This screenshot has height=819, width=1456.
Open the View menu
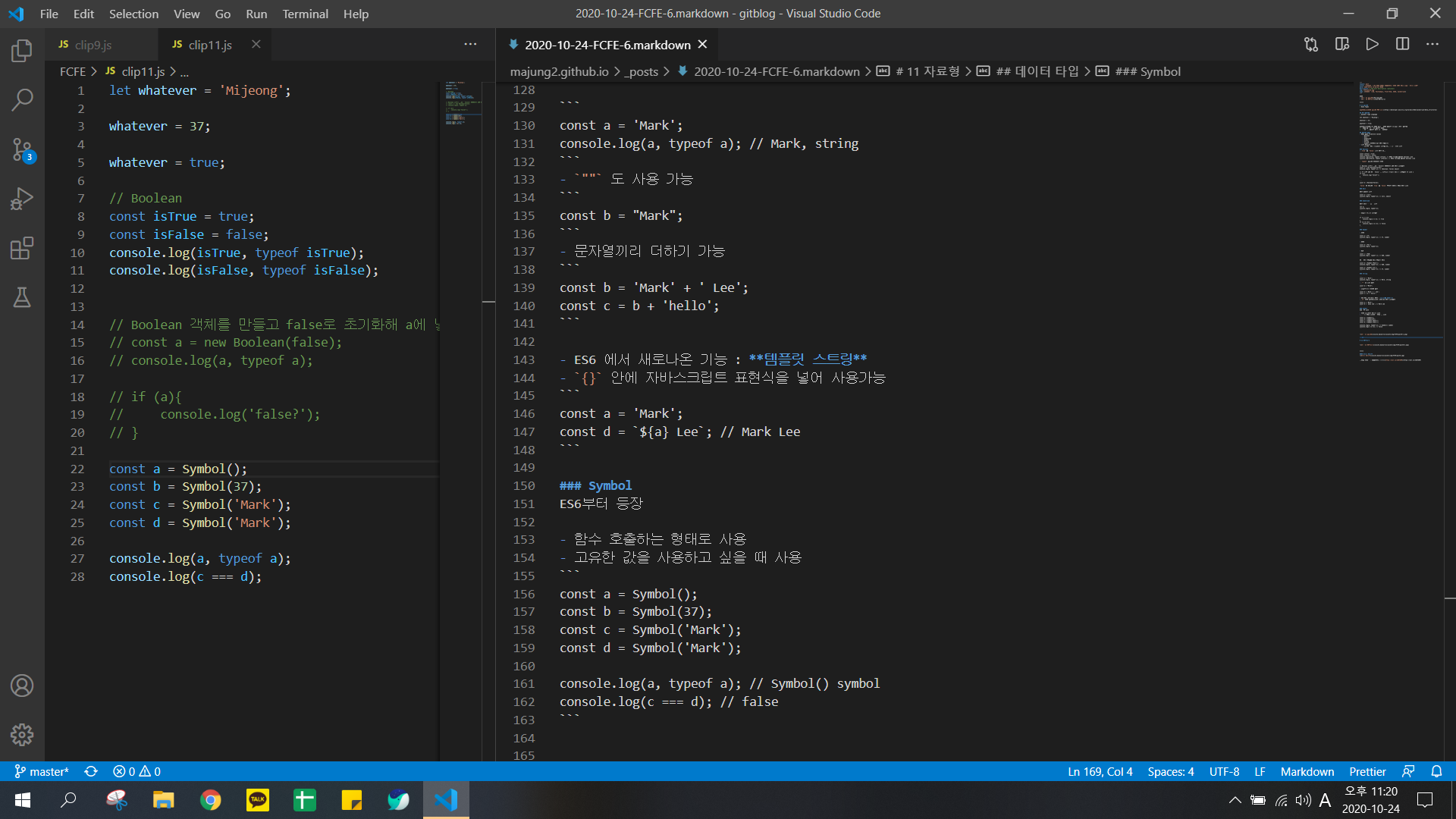[x=187, y=14]
